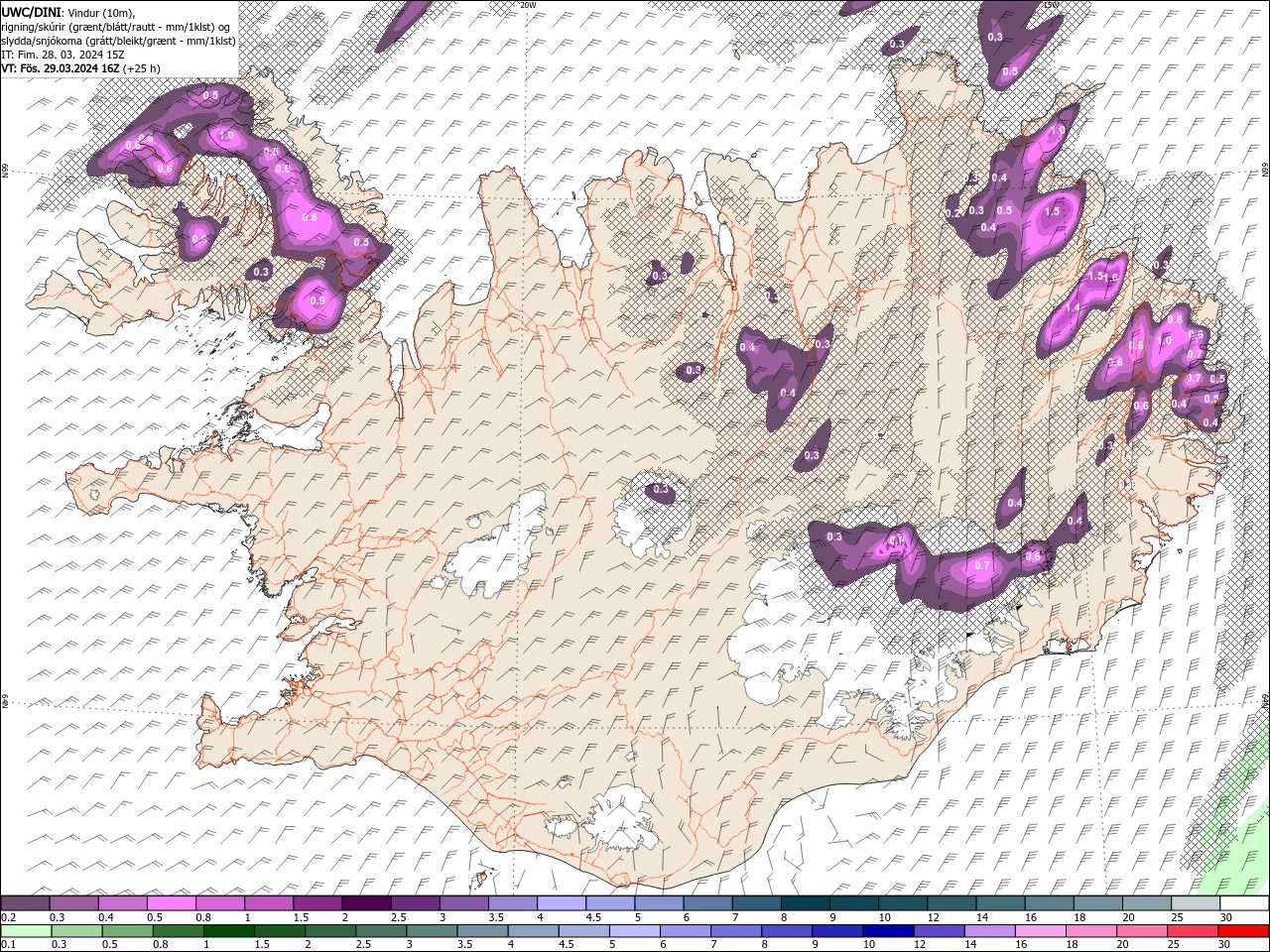Select the 'VT: Fös. 29.03.2024 16Z' valid time

click(x=61, y=68)
